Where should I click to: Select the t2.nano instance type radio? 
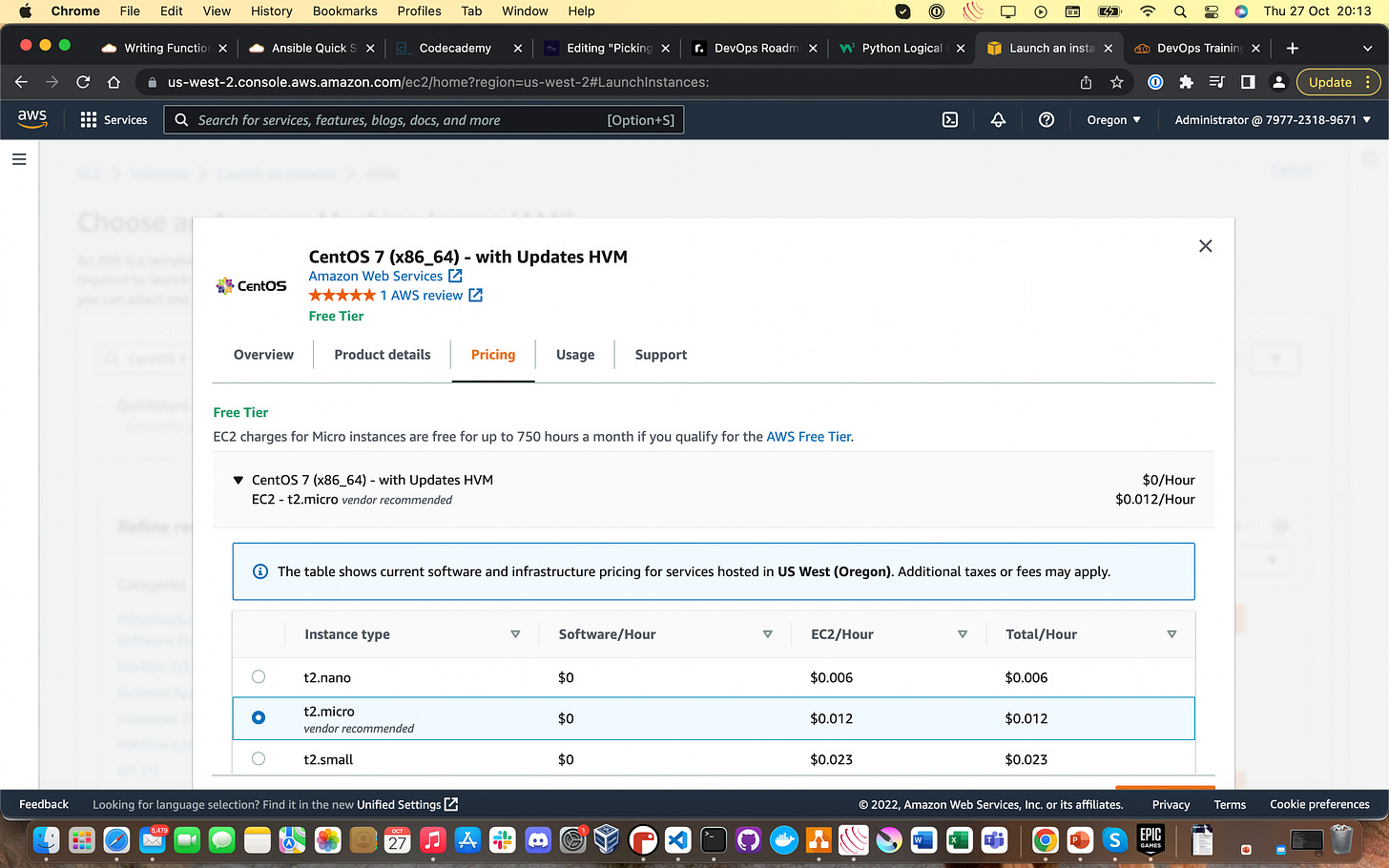(x=259, y=676)
